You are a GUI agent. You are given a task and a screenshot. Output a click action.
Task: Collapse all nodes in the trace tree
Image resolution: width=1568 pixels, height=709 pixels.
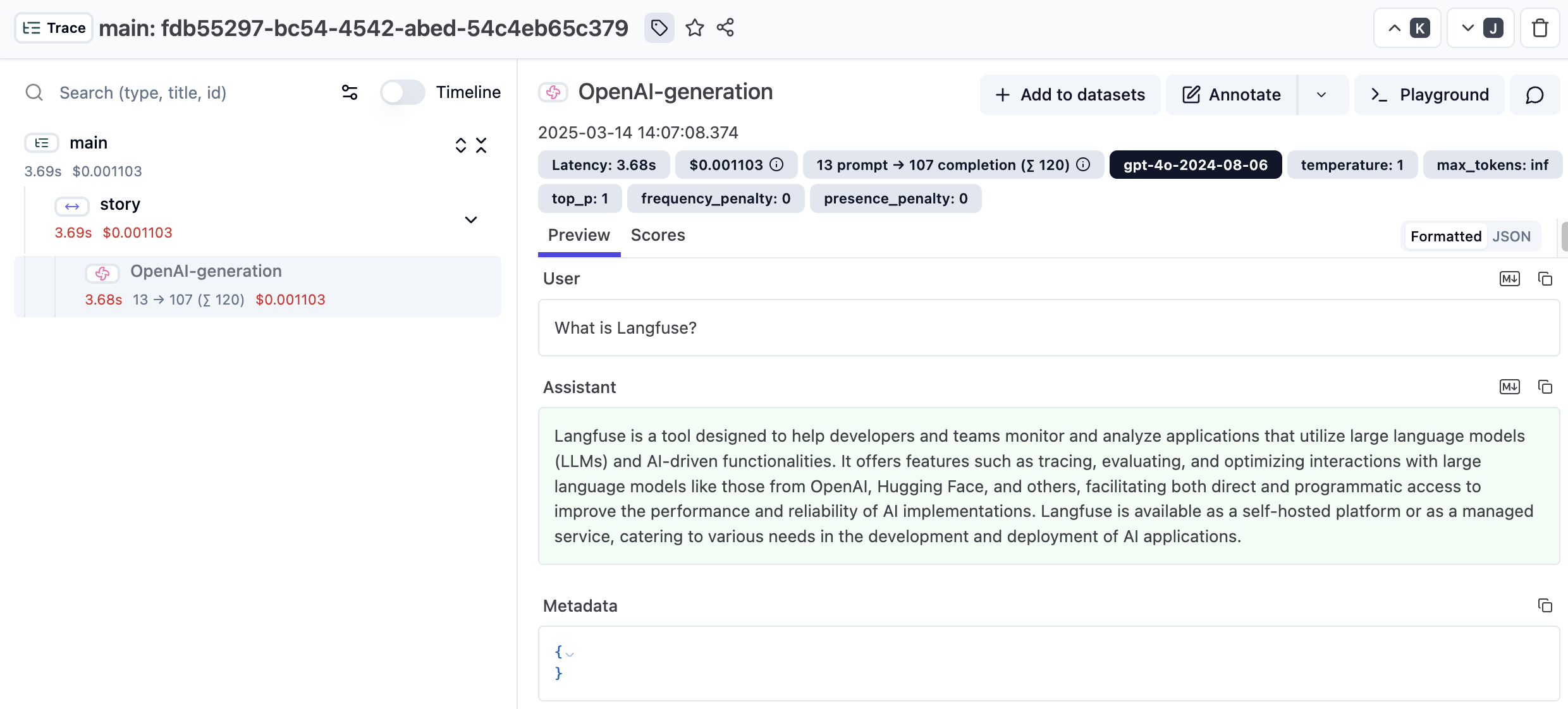tap(481, 145)
